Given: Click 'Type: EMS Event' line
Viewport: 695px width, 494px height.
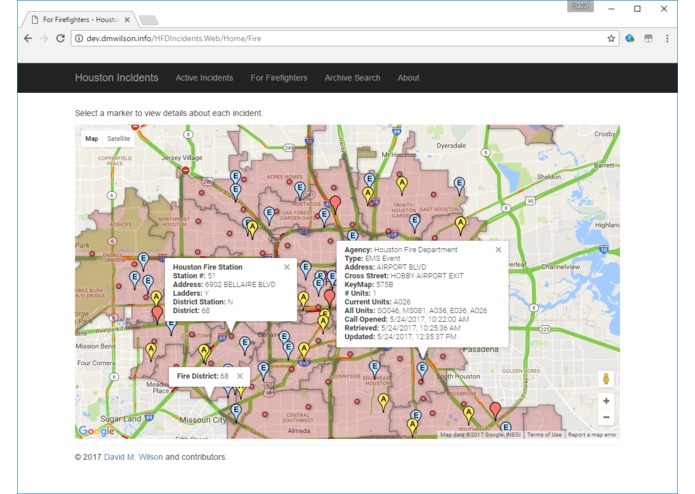Looking at the screenshot, I should point(372,258).
